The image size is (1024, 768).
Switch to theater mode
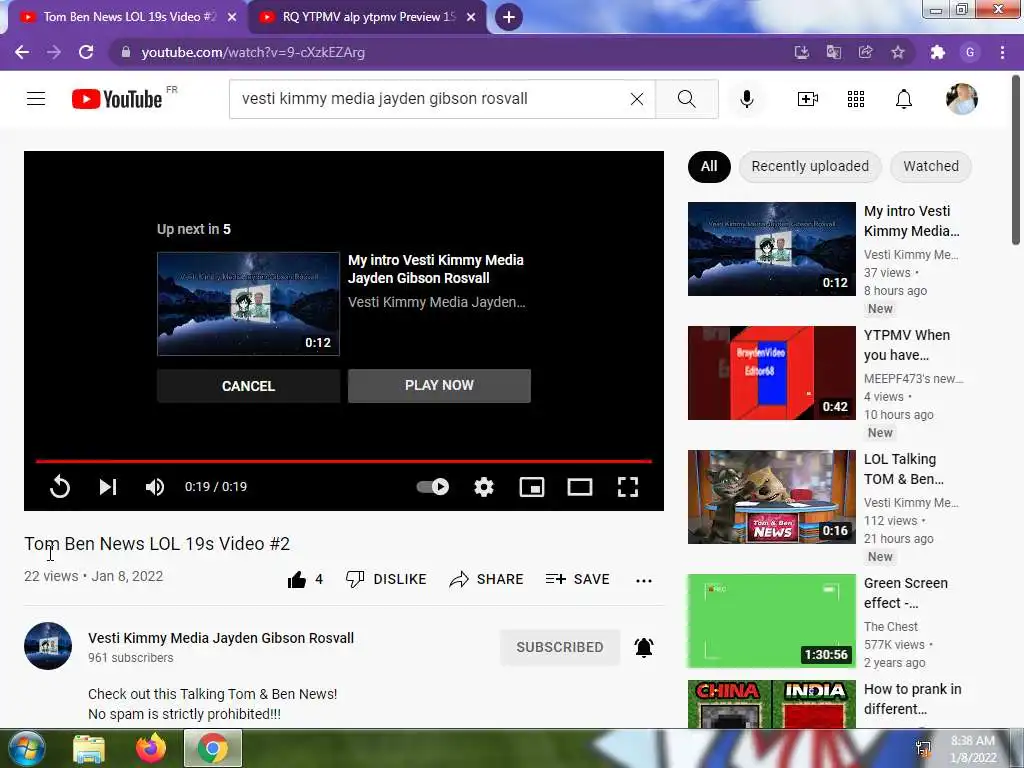pyautogui.click(x=580, y=487)
